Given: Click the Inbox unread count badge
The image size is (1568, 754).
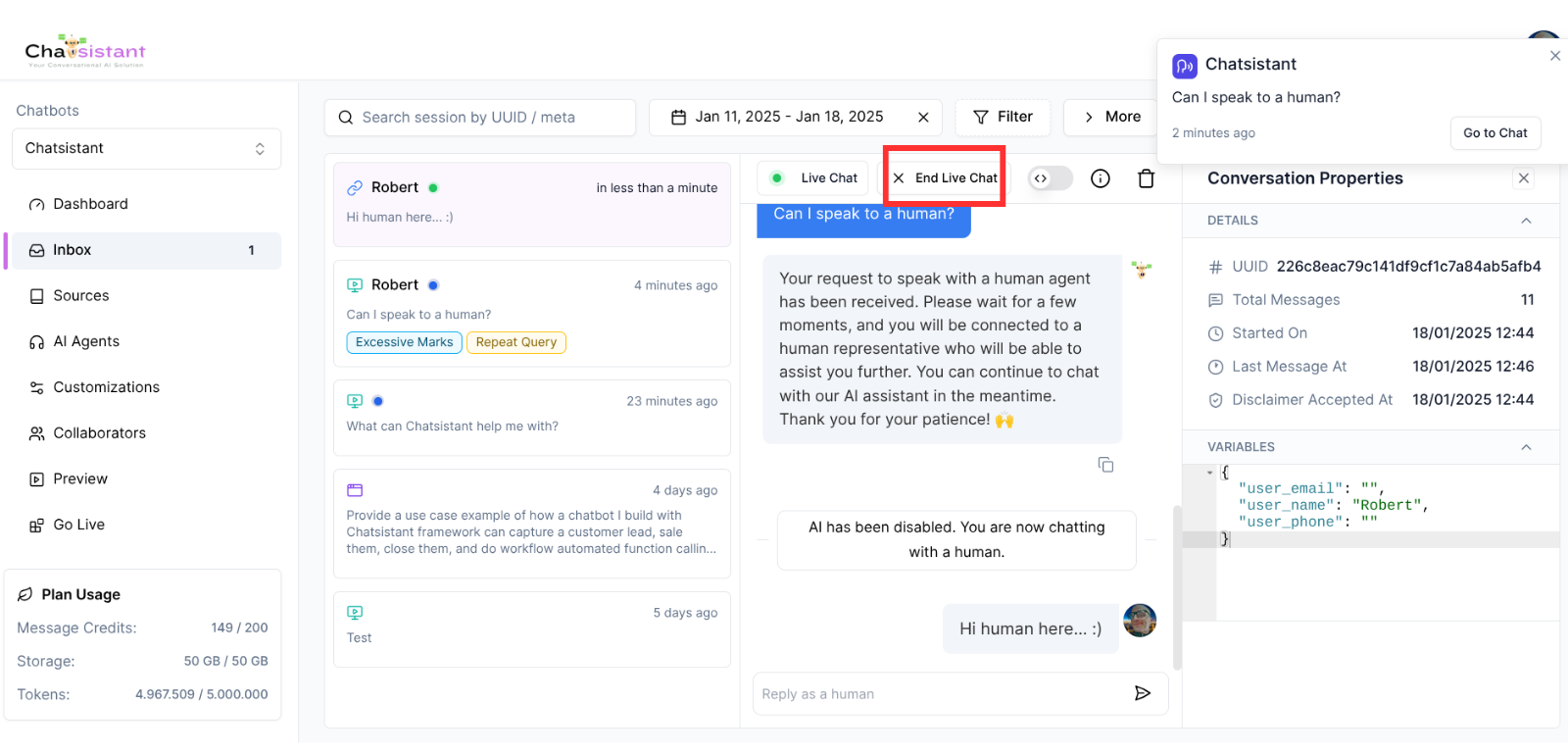Looking at the screenshot, I should pyautogui.click(x=251, y=250).
